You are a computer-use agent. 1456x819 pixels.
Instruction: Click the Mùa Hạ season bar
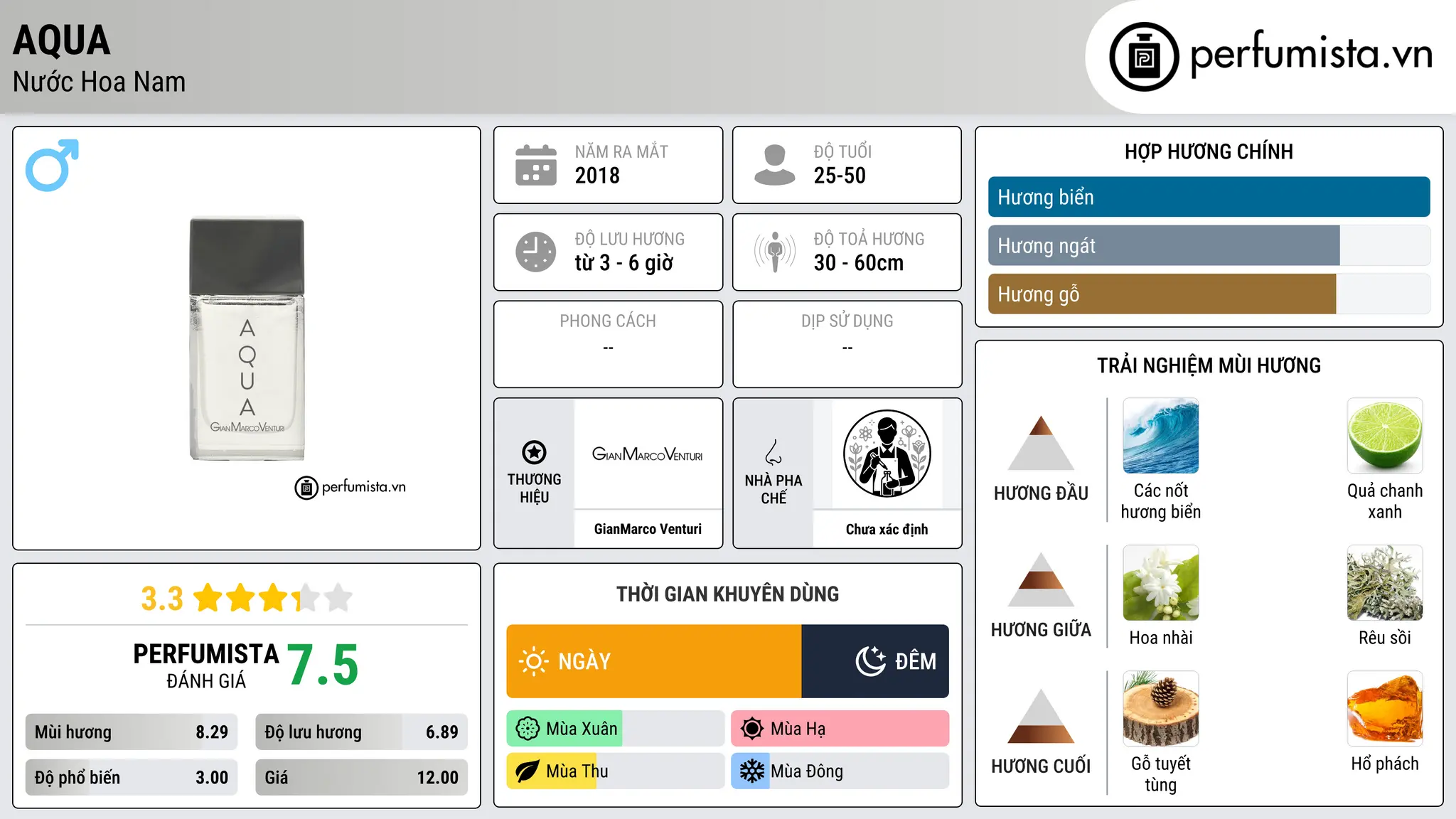pyautogui.click(x=840, y=729)
